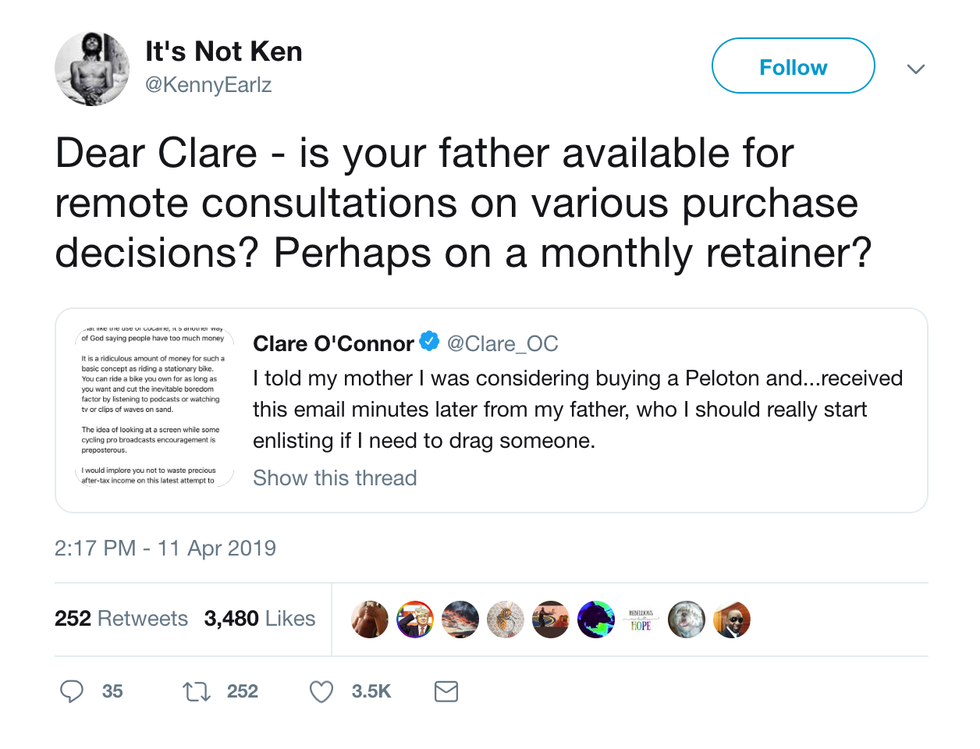View the 3,480 Likes list
This screenshot has height=749, width=980.
click(x=259, y=619)
